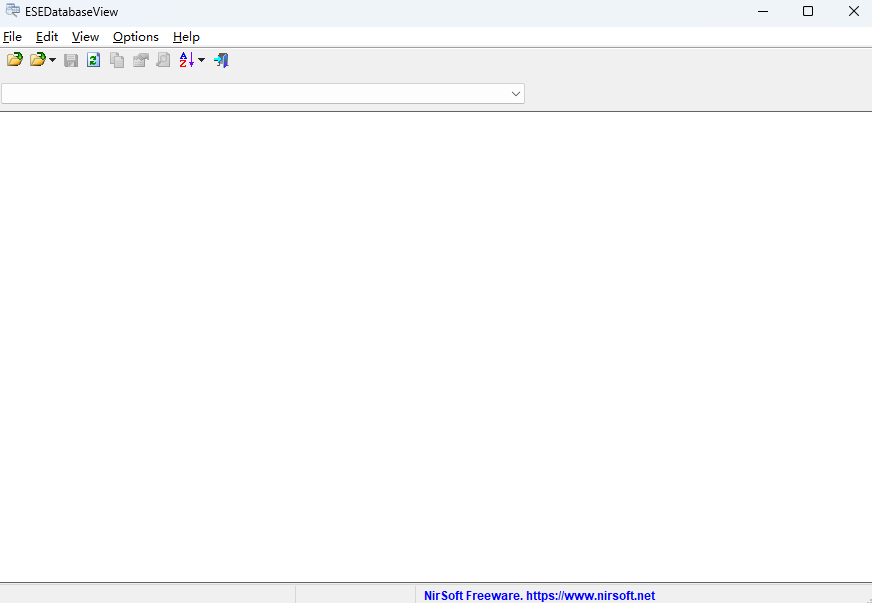Image resolution: width=872 pixels, height=603 pixels.
Task: Maximize the ESEDatabaseView window
Action: 808,11
